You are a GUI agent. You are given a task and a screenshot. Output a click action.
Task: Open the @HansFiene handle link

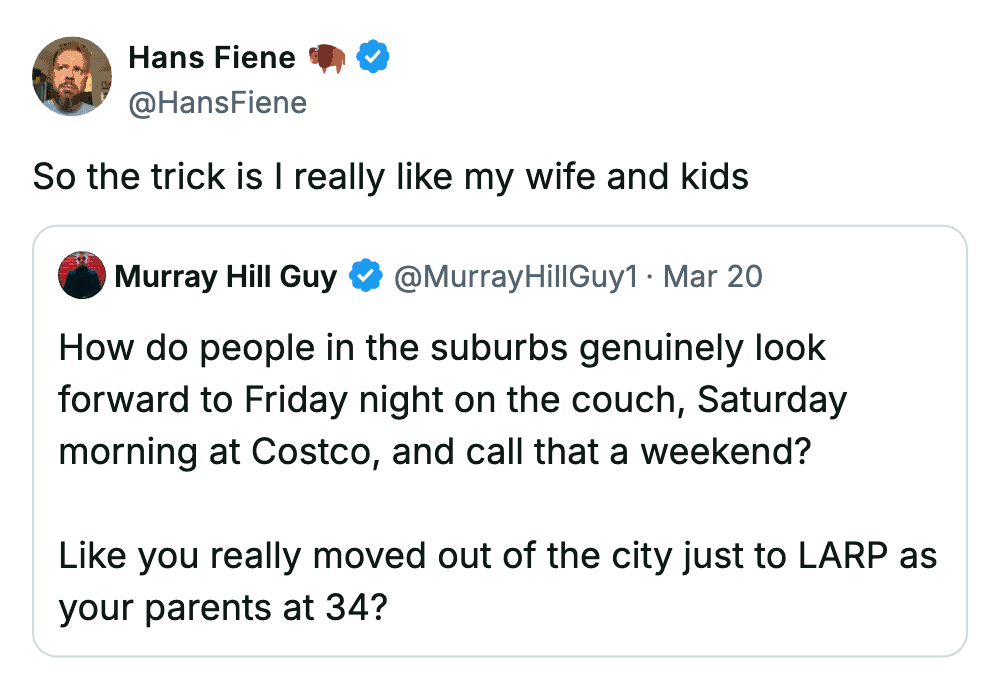218,102
